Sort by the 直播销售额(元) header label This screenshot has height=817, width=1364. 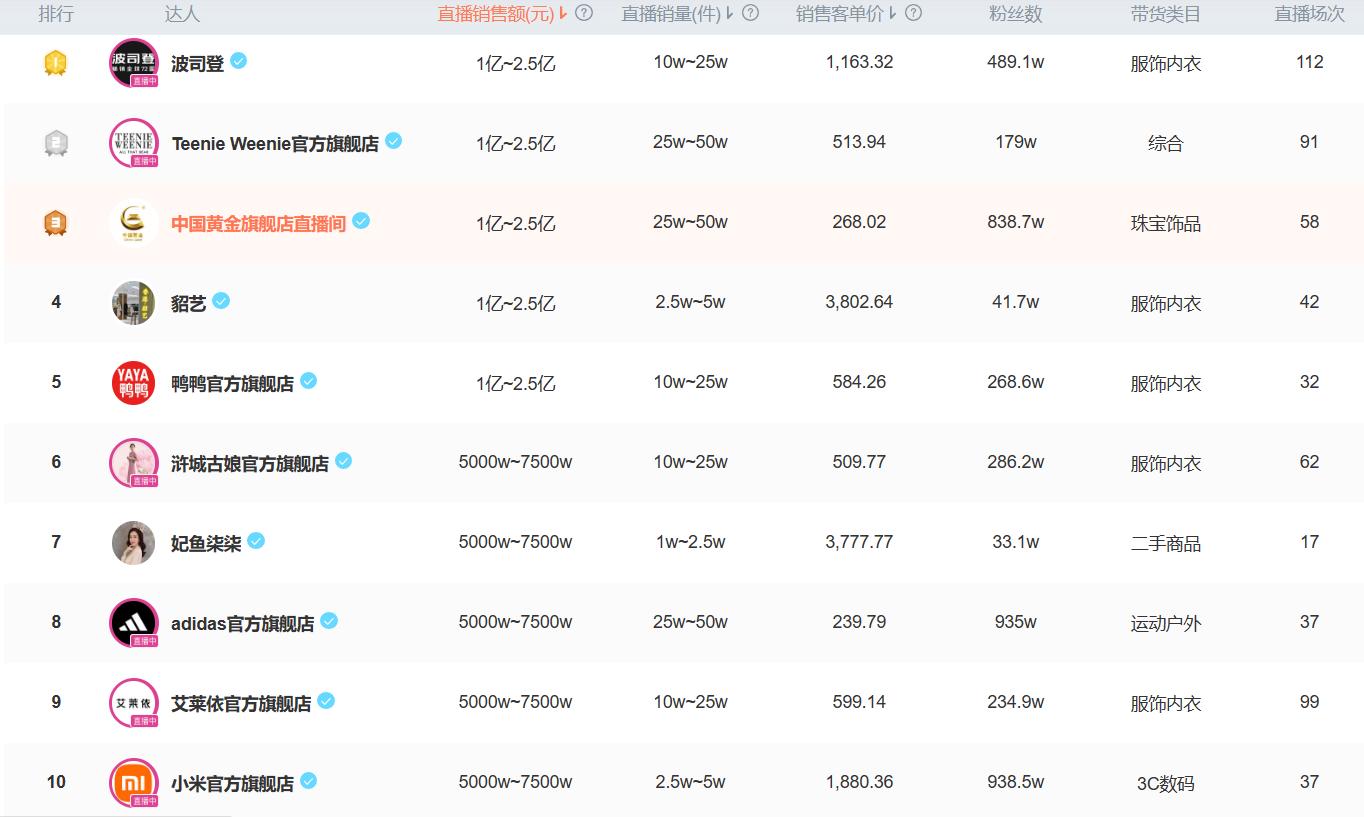(496, 14)
